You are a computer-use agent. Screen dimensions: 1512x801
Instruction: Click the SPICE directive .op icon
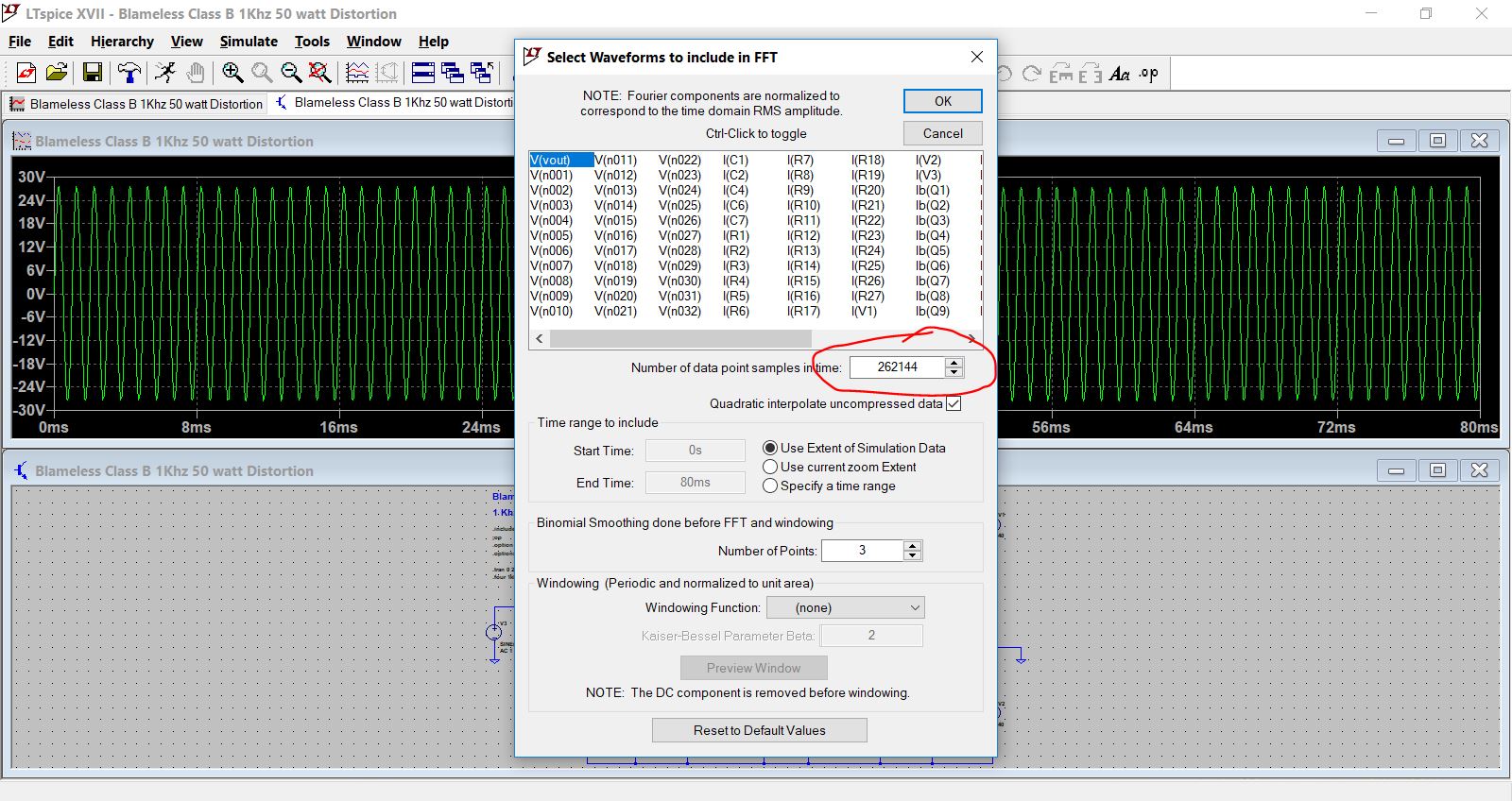(1149, 74)
